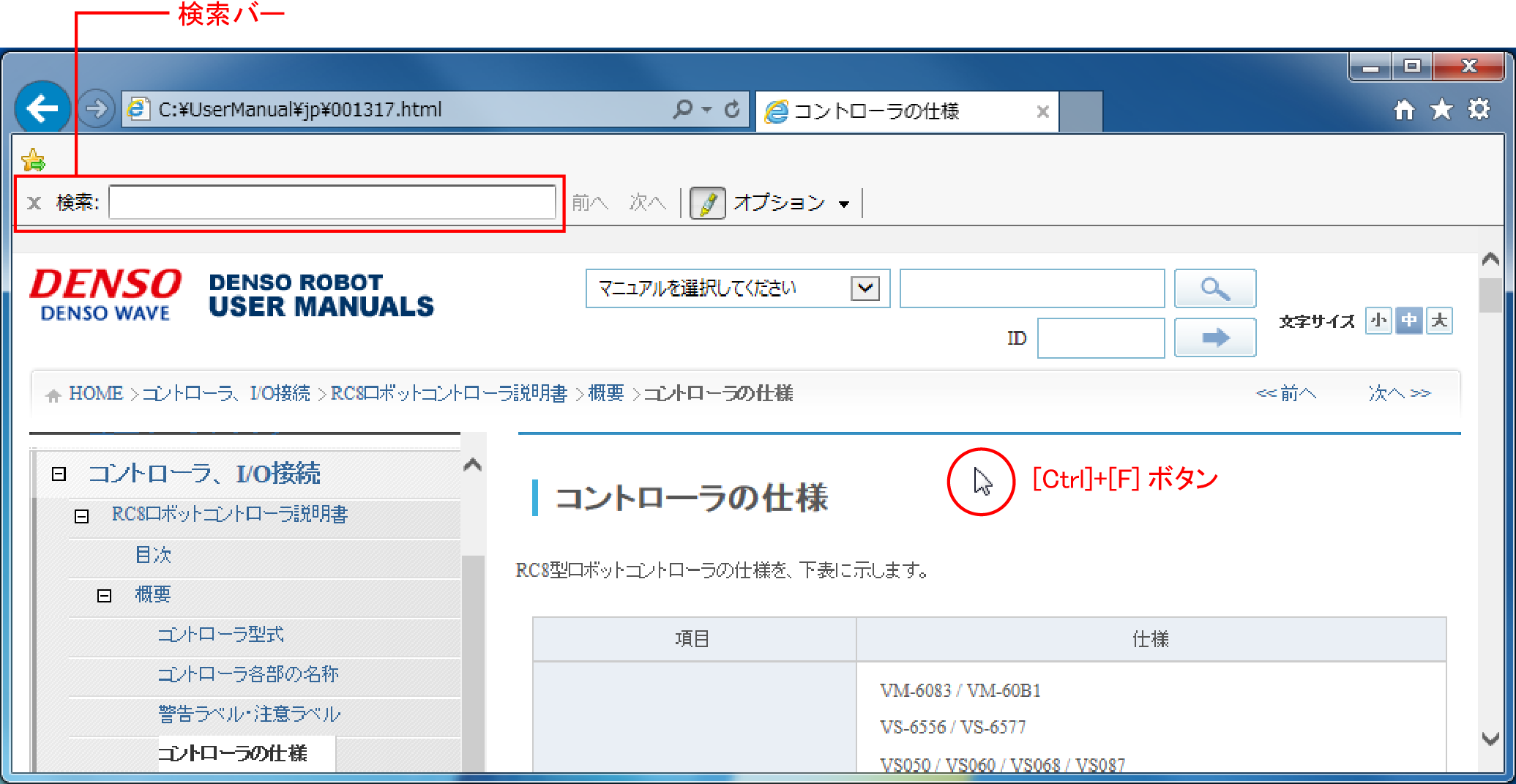Open favorites star icon in browser toolbar

tap(1441, 110)
